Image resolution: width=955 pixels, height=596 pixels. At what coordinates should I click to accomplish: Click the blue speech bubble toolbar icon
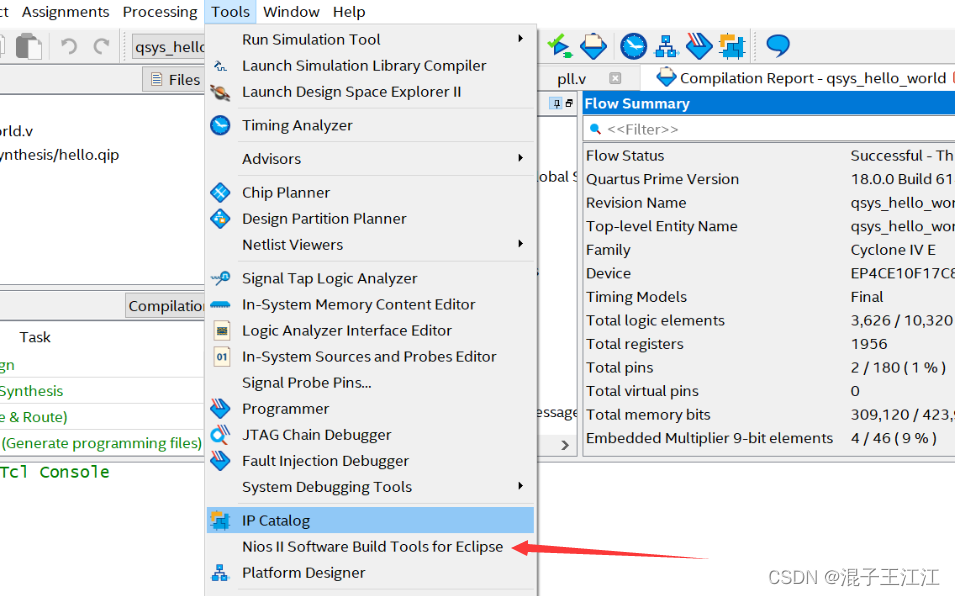tap(778, 46)
